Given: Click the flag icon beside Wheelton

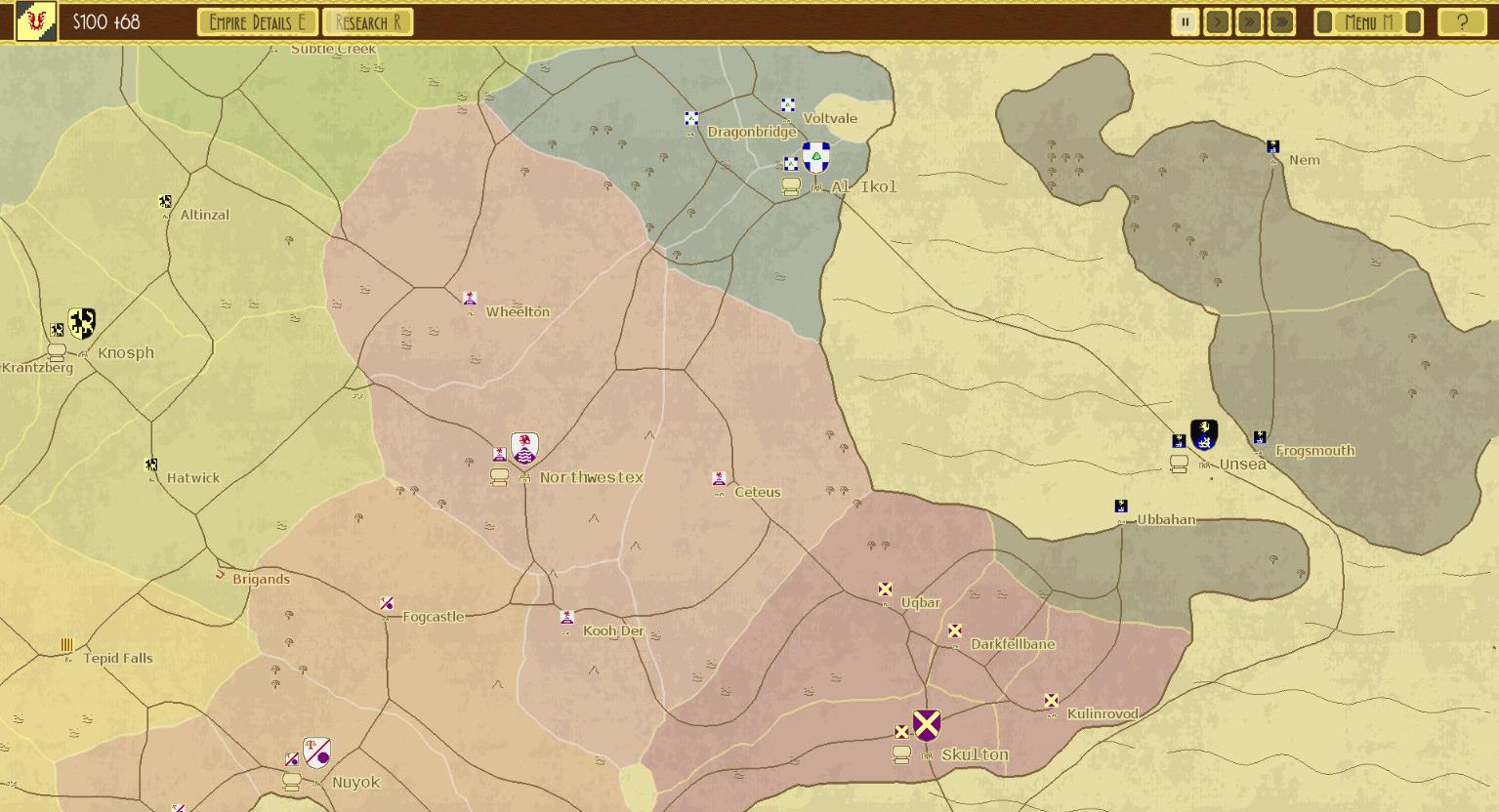Looking at the screenshot, I should (x=470, y=298).
